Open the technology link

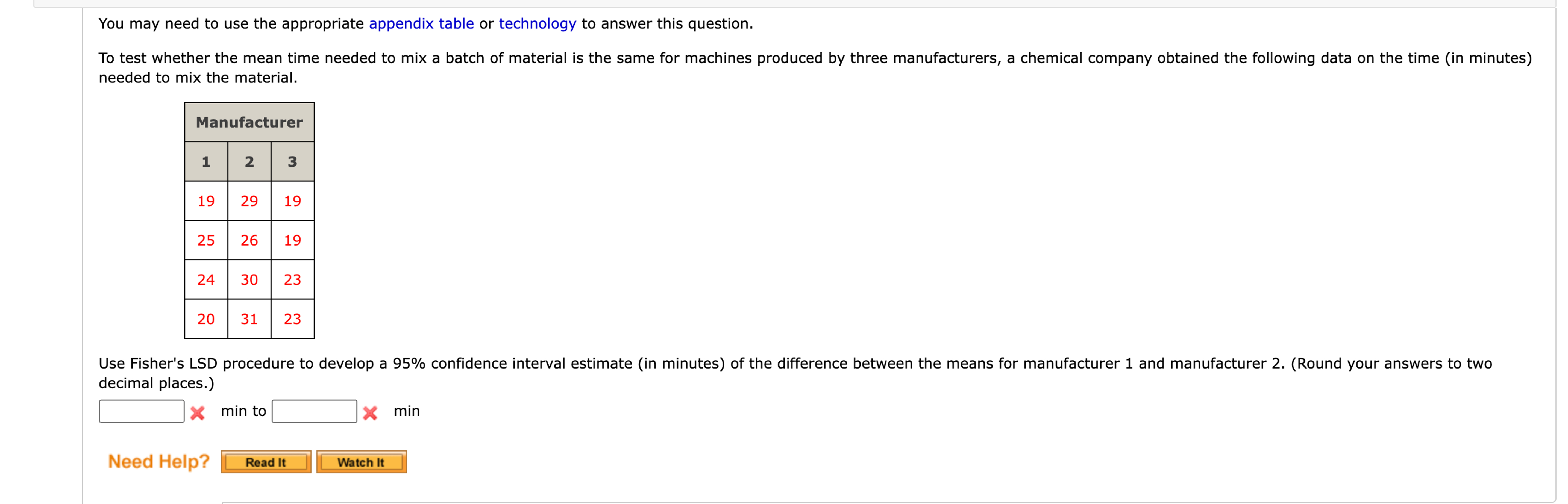pos(538,24)
